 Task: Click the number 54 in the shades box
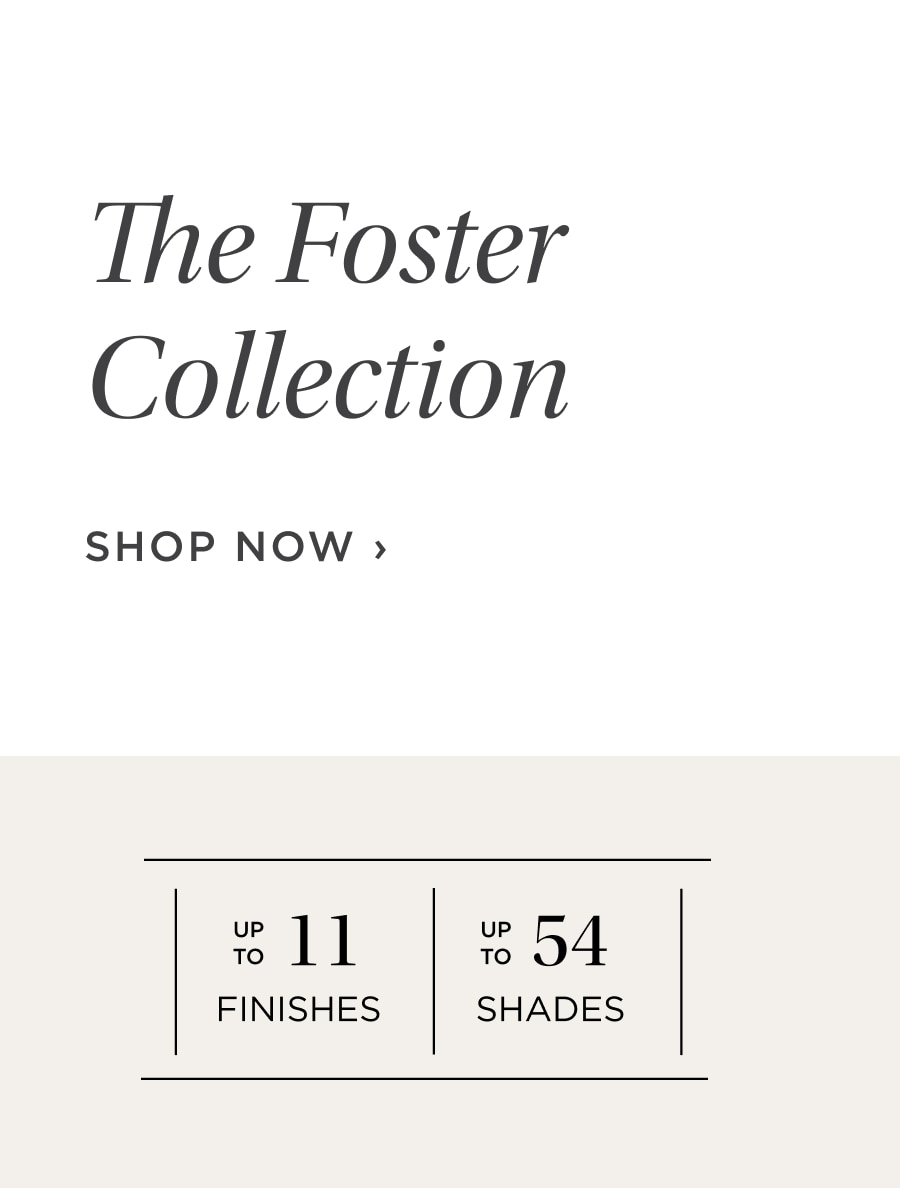(570, 940)
